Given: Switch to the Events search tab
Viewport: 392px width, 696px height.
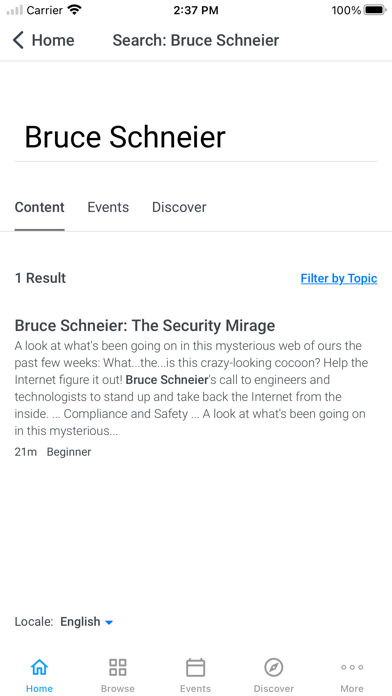Looking at the screenshot, I should (108, 207).
